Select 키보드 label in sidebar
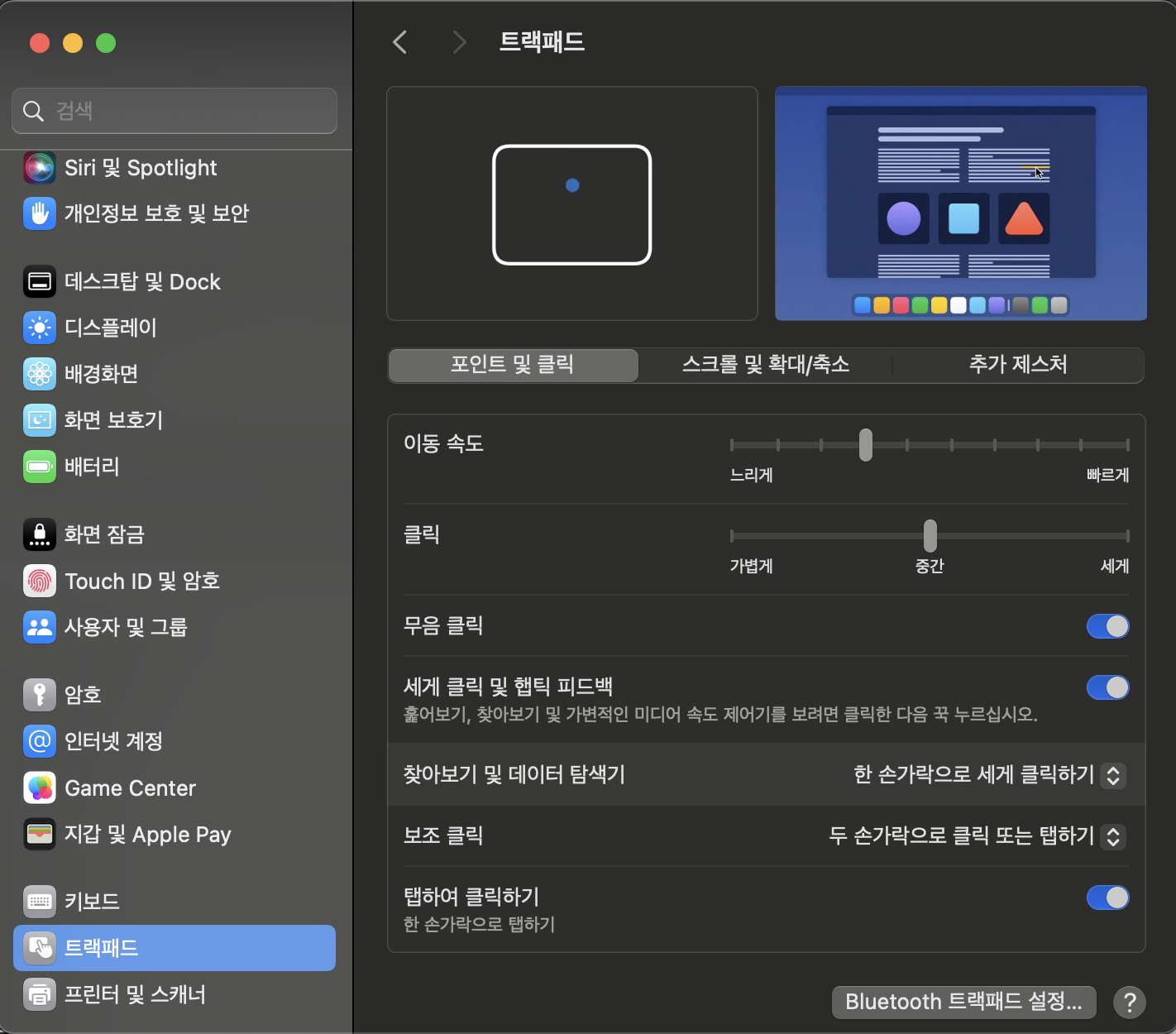The image size is (1176, 1034). [92, 902]
